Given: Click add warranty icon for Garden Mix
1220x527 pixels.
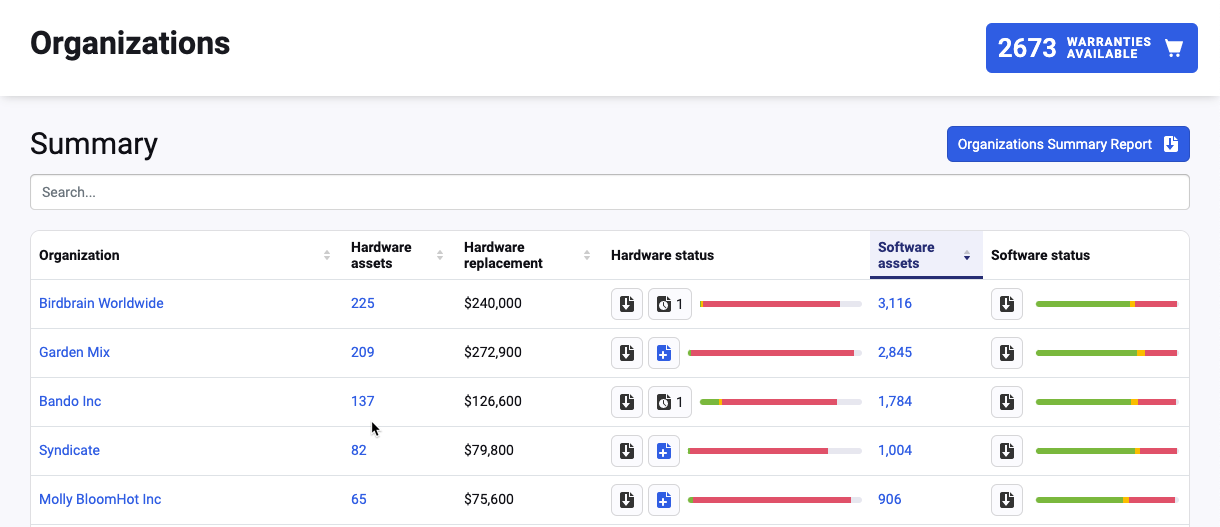Looking at the screenshot, I should pos(663,353).
